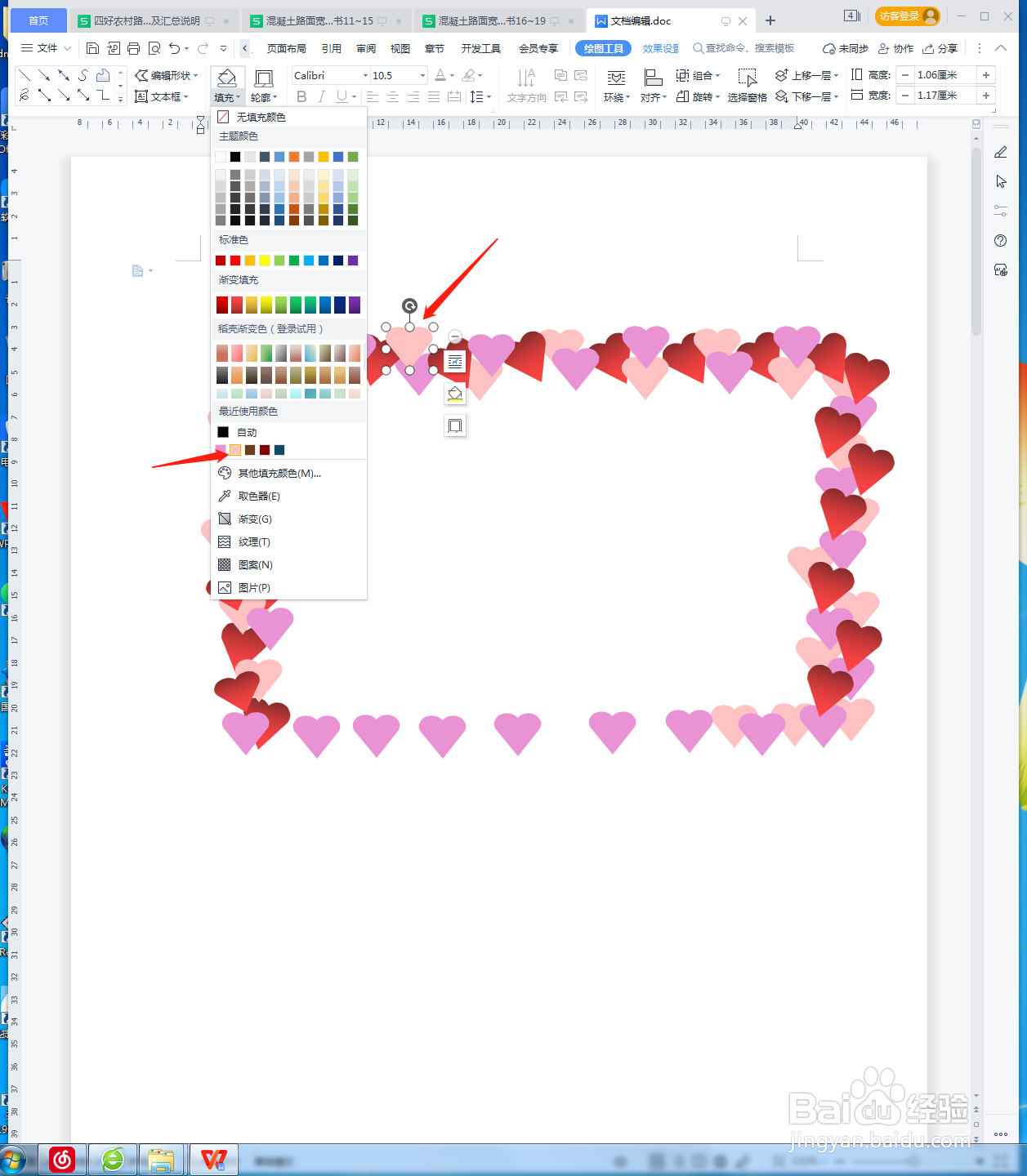Decrease height with the minus stepper

pos(905,75)
